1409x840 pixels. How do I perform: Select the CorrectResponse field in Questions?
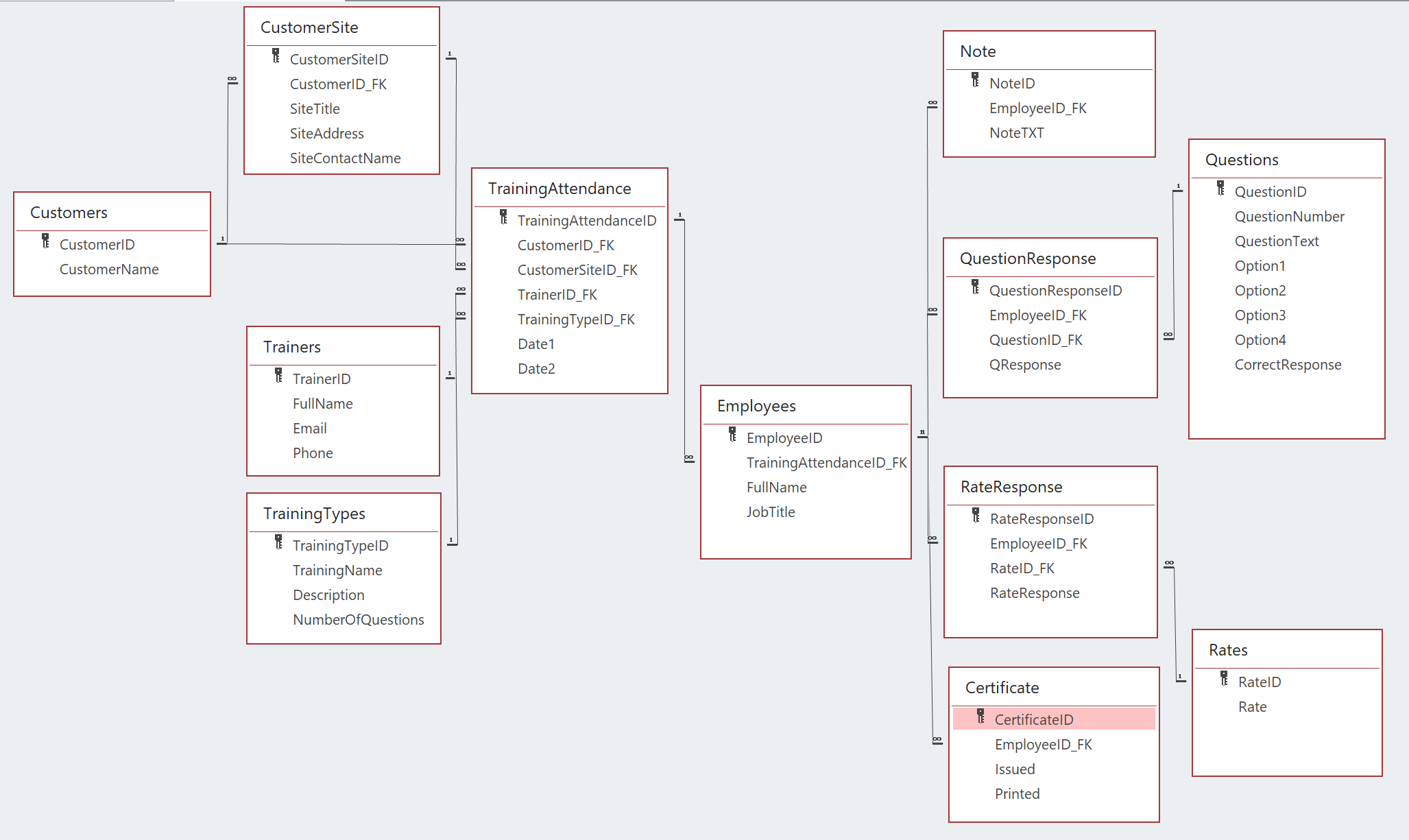pos(1288,365)
